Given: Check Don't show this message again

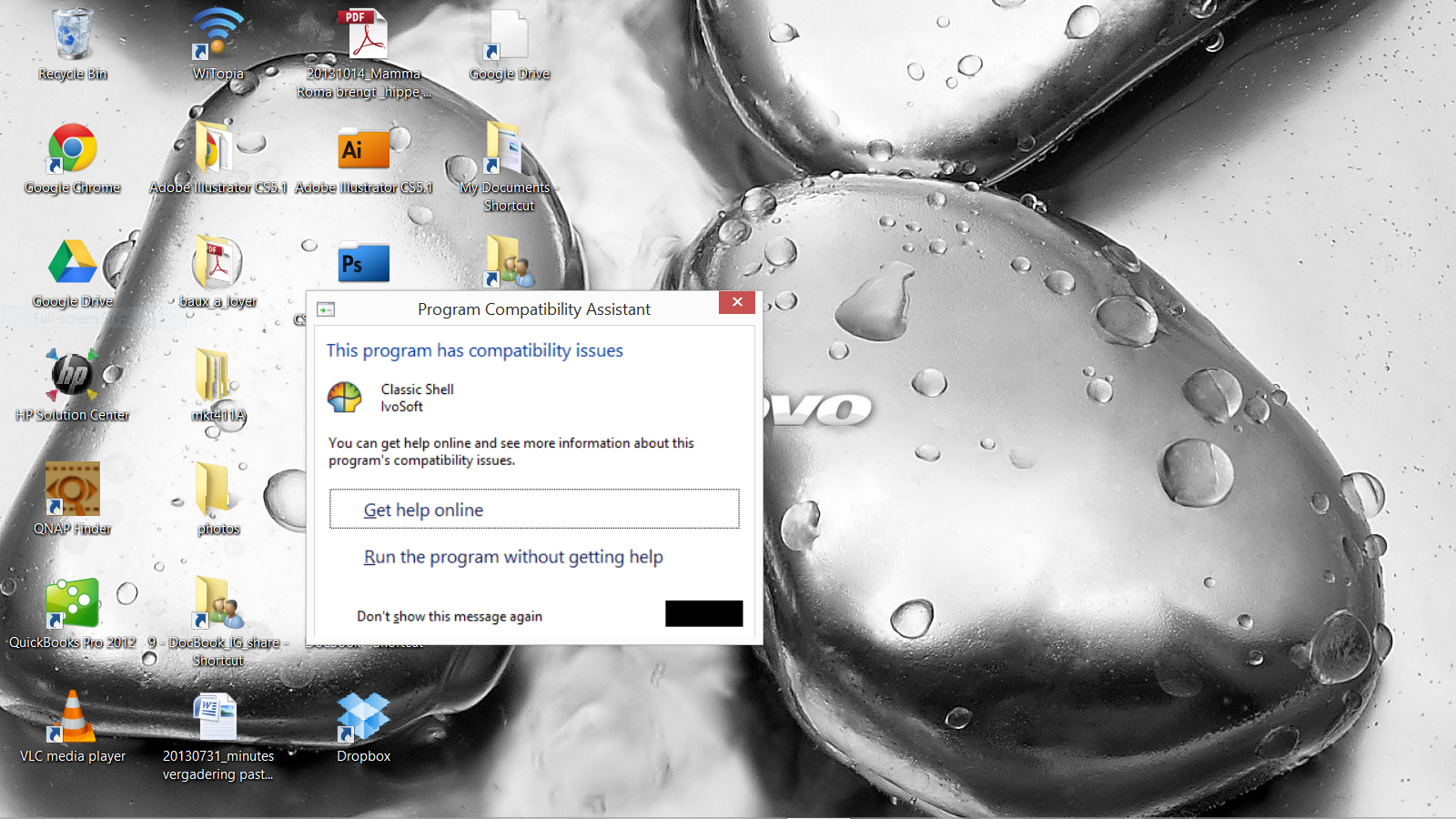Looking at the screenshot, I should pyautogui.click(x=449, y=616).
